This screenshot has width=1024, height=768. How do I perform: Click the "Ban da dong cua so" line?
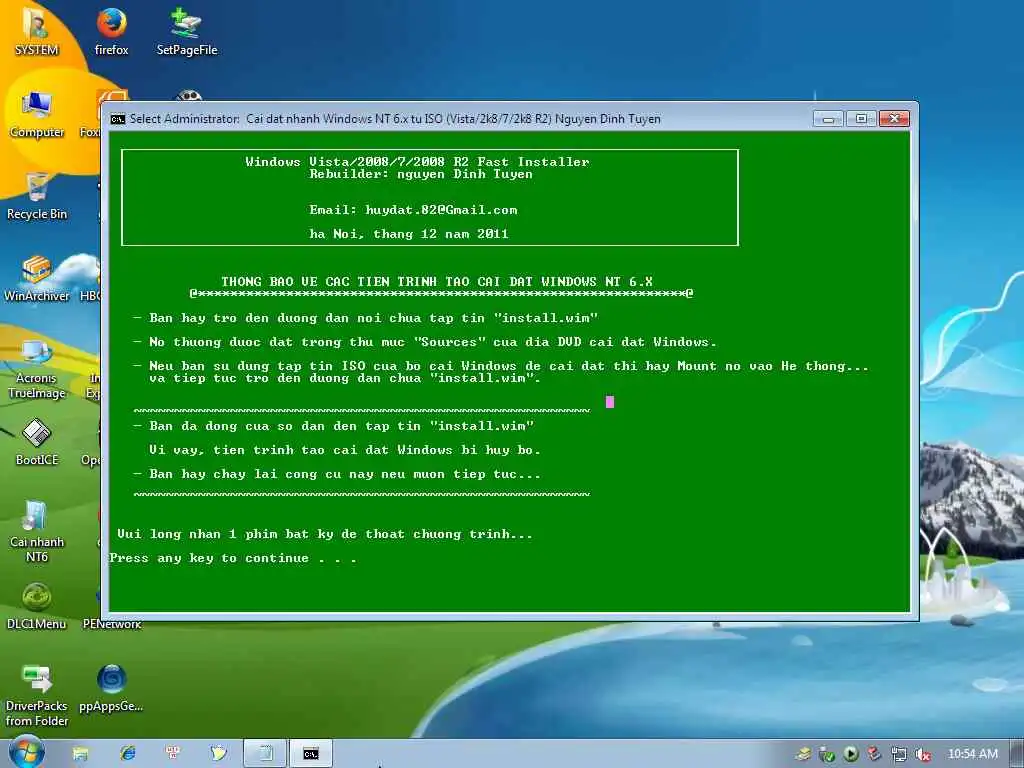pyautogui.click(x=333, y=426)
